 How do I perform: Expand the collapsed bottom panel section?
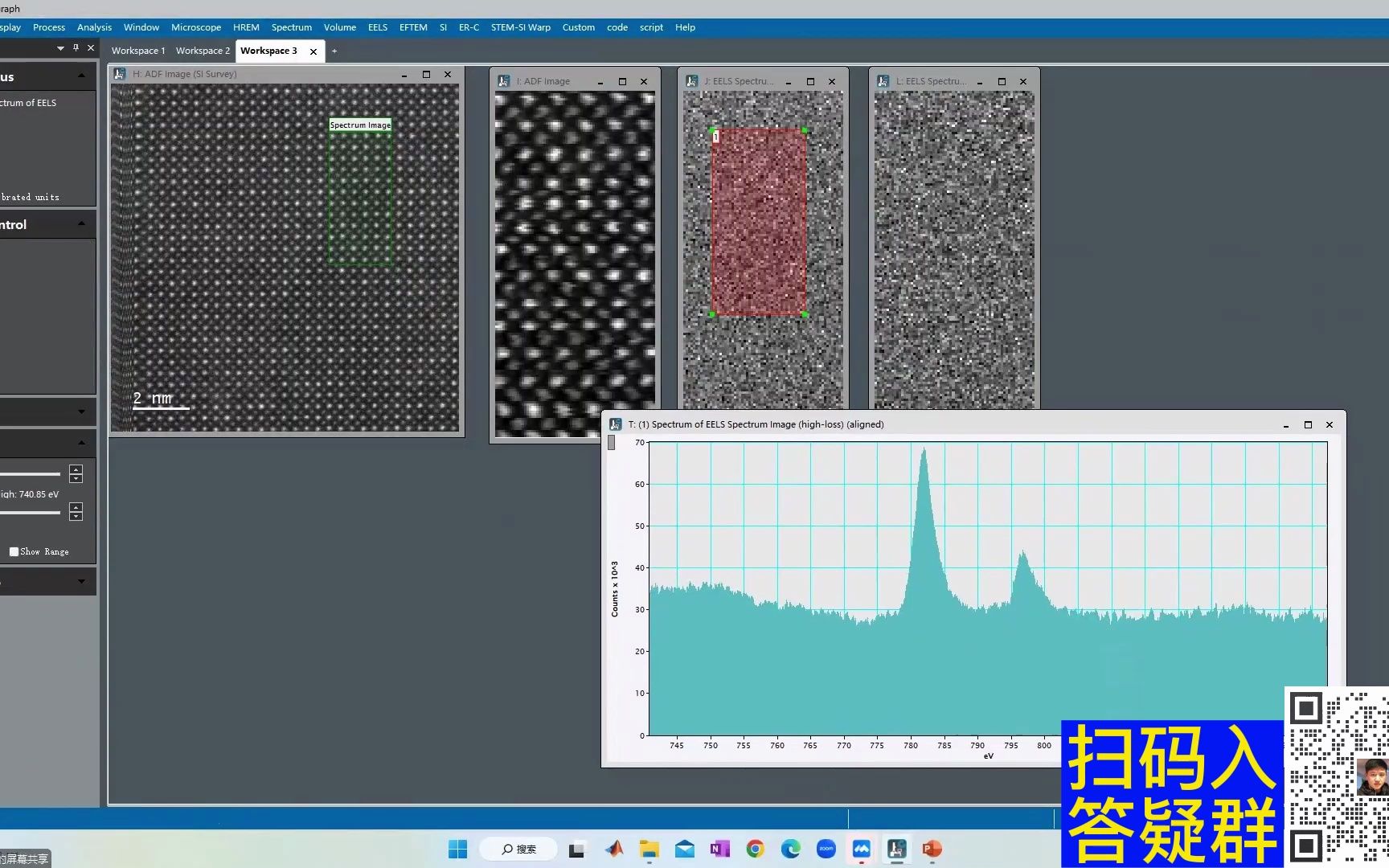click(x=81, y=581)
